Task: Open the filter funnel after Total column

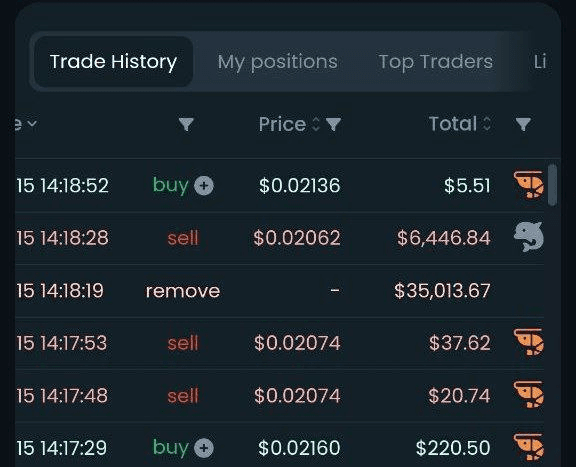Action: pyautogui.click(x=523, y=125)
